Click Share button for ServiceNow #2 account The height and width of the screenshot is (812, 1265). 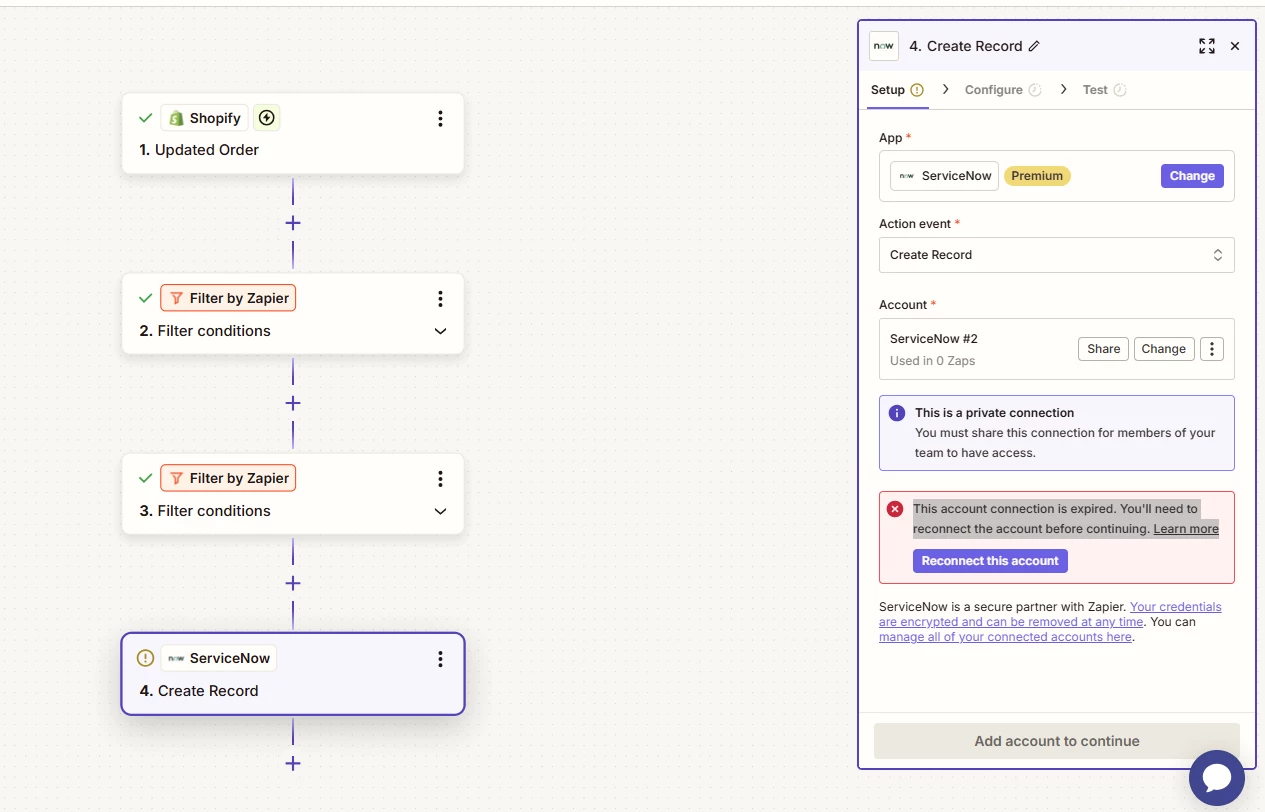pos(1103,349)
